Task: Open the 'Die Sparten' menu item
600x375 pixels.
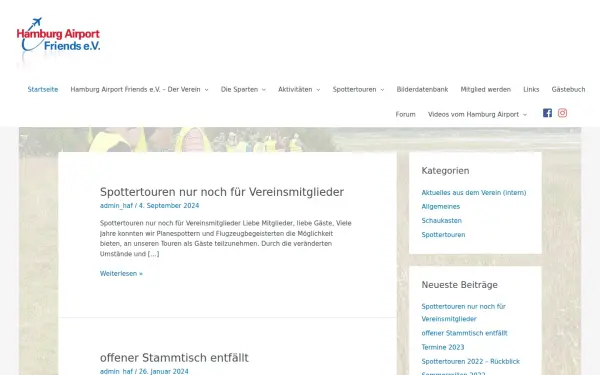Action: click(239, 90)
